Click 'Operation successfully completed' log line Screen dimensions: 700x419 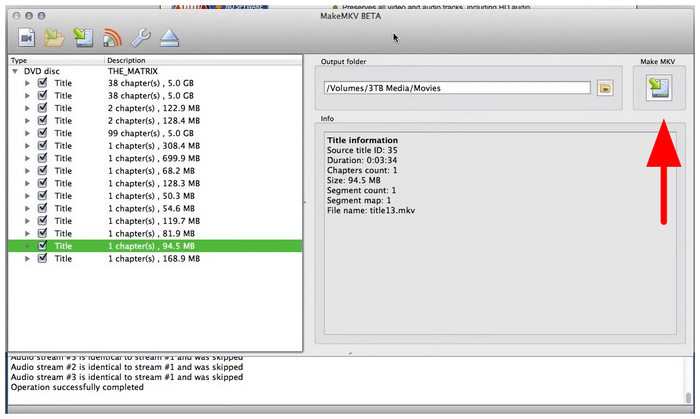click(x=77, y=387)
